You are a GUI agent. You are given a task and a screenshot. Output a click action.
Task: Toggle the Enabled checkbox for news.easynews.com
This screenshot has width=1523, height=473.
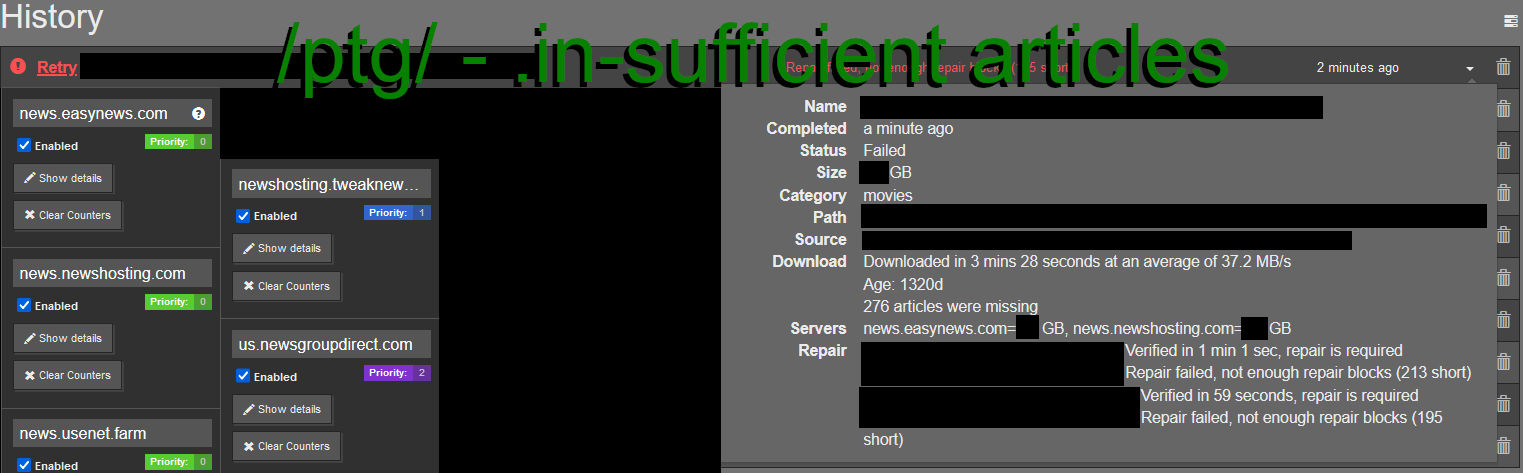point(25,145)
